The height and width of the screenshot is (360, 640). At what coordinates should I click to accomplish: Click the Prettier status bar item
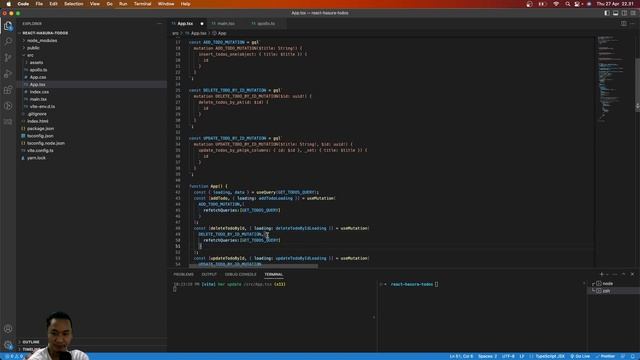coord(605,356)
